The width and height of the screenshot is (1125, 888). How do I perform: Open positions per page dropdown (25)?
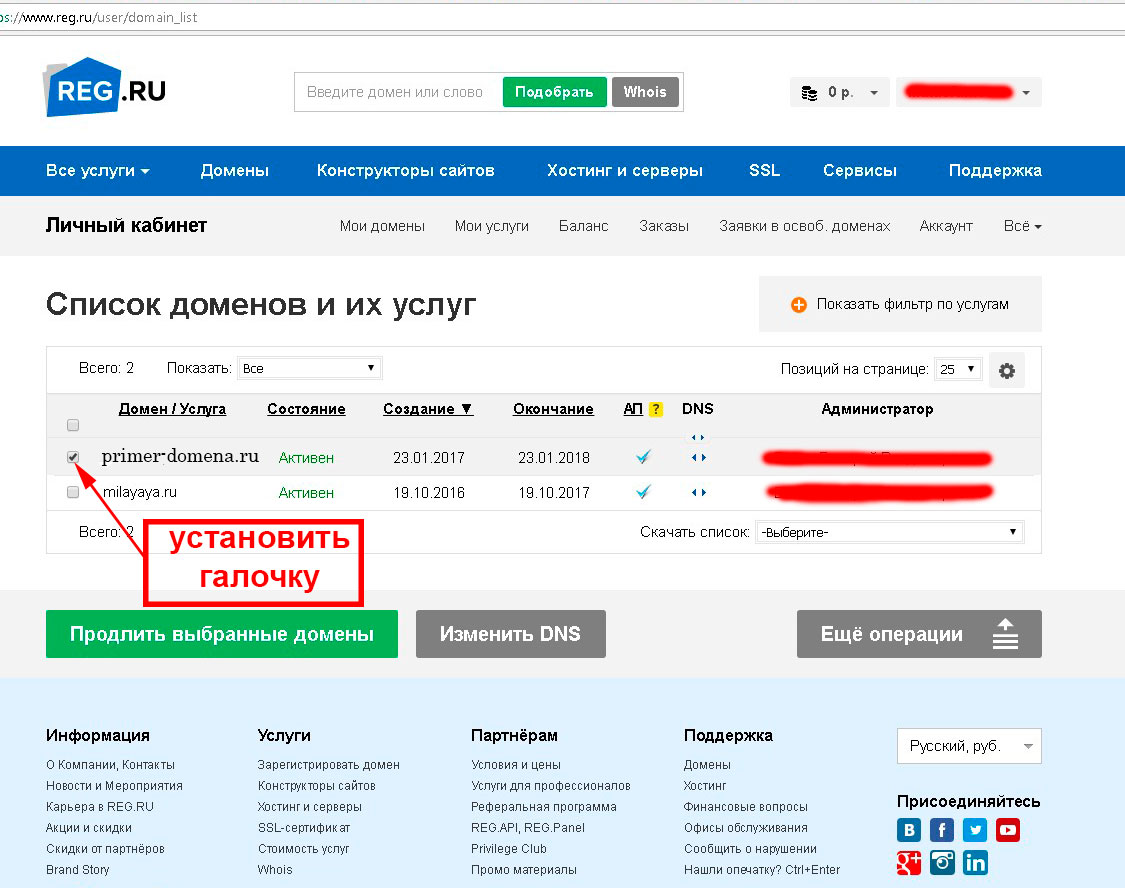[958, 369]
